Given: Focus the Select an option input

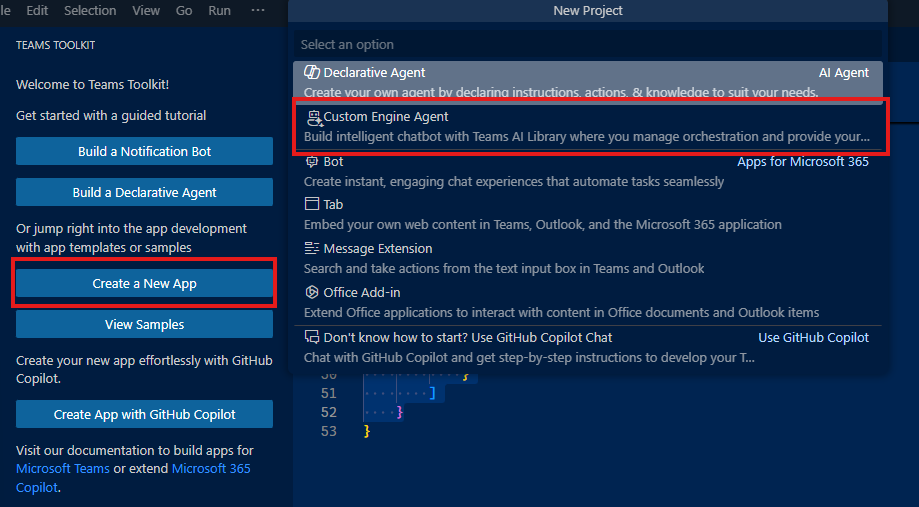Looking at the screenshot, I should pos(588,45).
